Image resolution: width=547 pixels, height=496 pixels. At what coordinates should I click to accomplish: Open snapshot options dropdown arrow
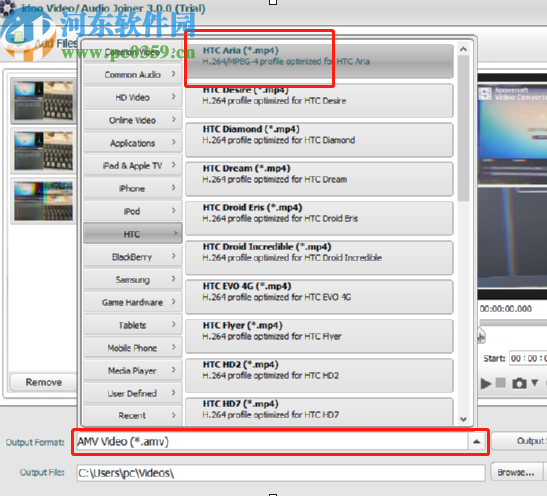tap(534, 383)
